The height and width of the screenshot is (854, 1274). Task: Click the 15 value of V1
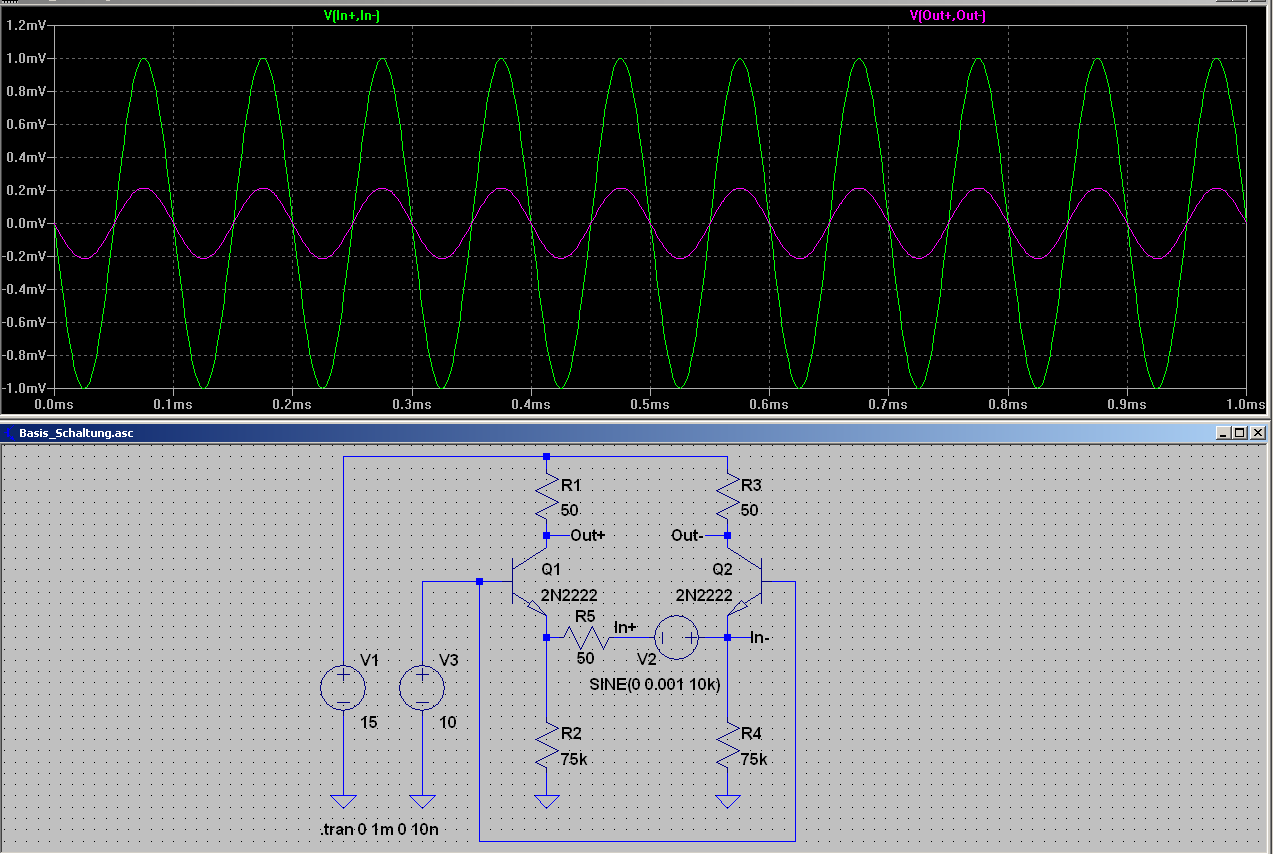[x=369, y=722]
